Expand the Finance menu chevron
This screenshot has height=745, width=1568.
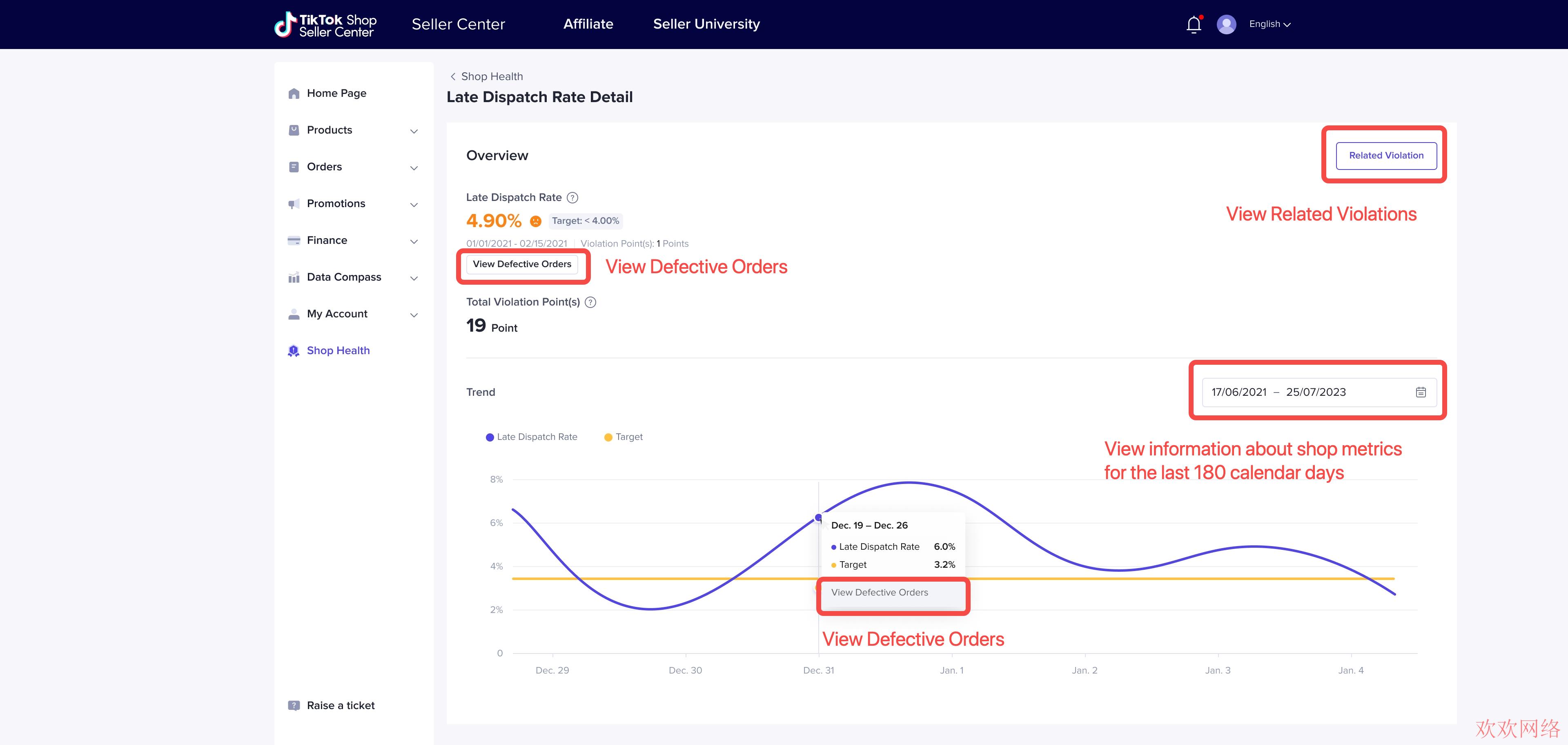click(x=414, y=241)
